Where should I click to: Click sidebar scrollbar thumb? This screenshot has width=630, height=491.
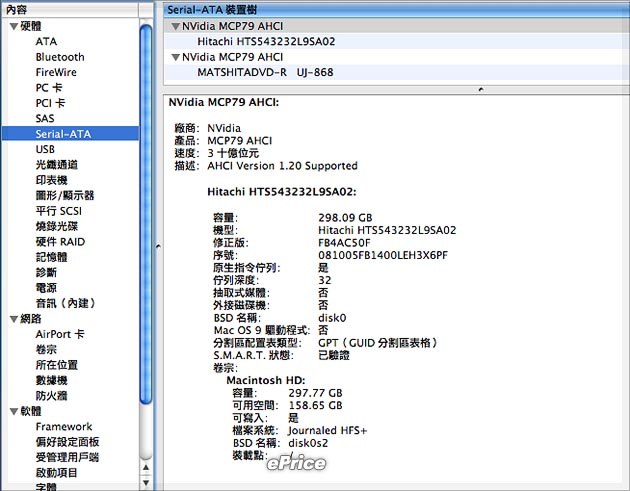(x=146, y=213)
